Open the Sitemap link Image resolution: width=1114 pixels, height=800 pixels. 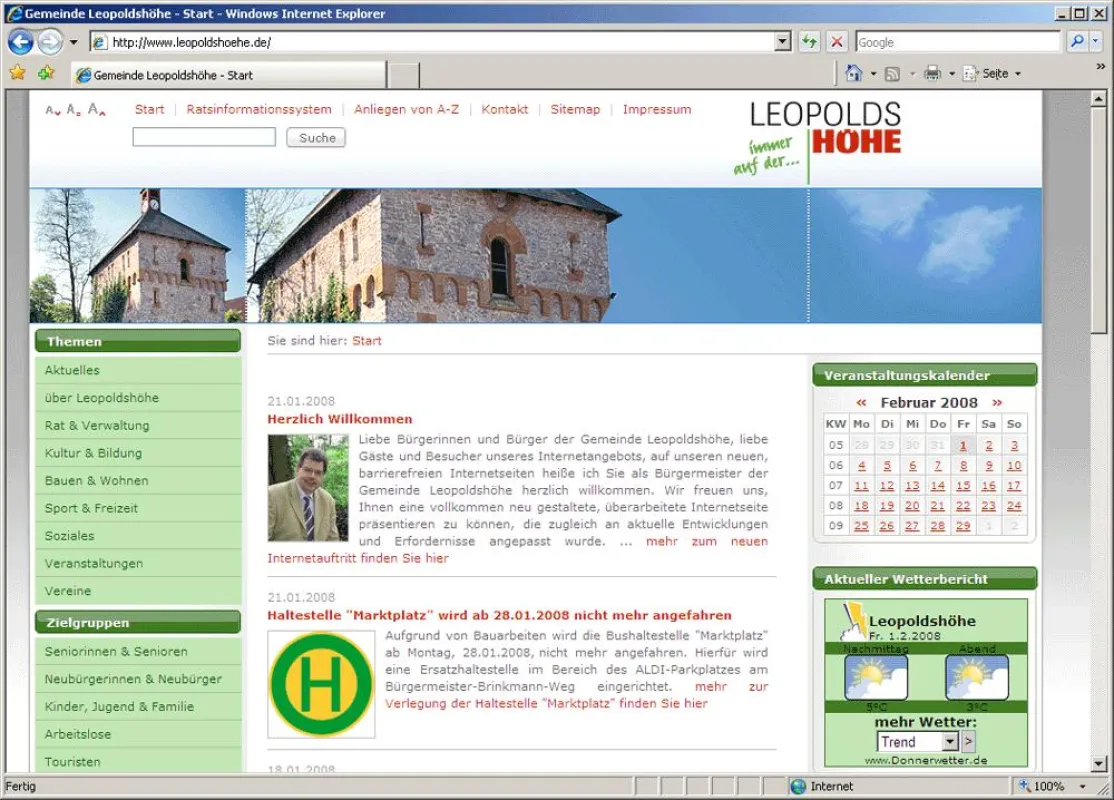pyautogui.click(x=575, y=109)
